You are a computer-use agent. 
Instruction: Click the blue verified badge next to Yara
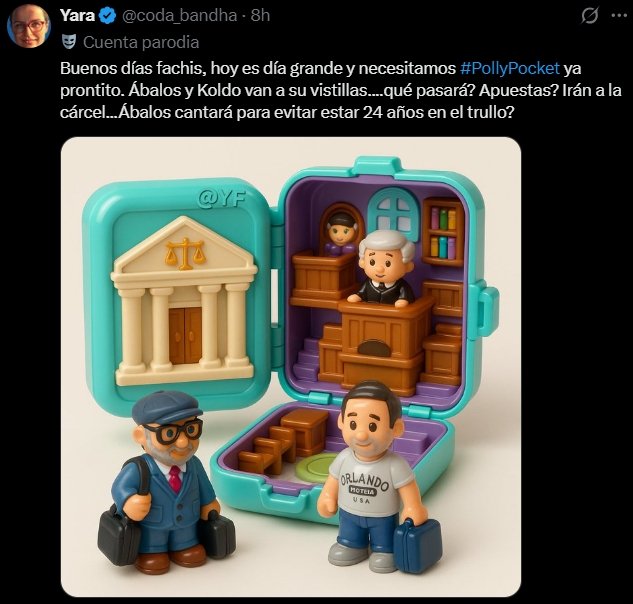tap(107, 16)
